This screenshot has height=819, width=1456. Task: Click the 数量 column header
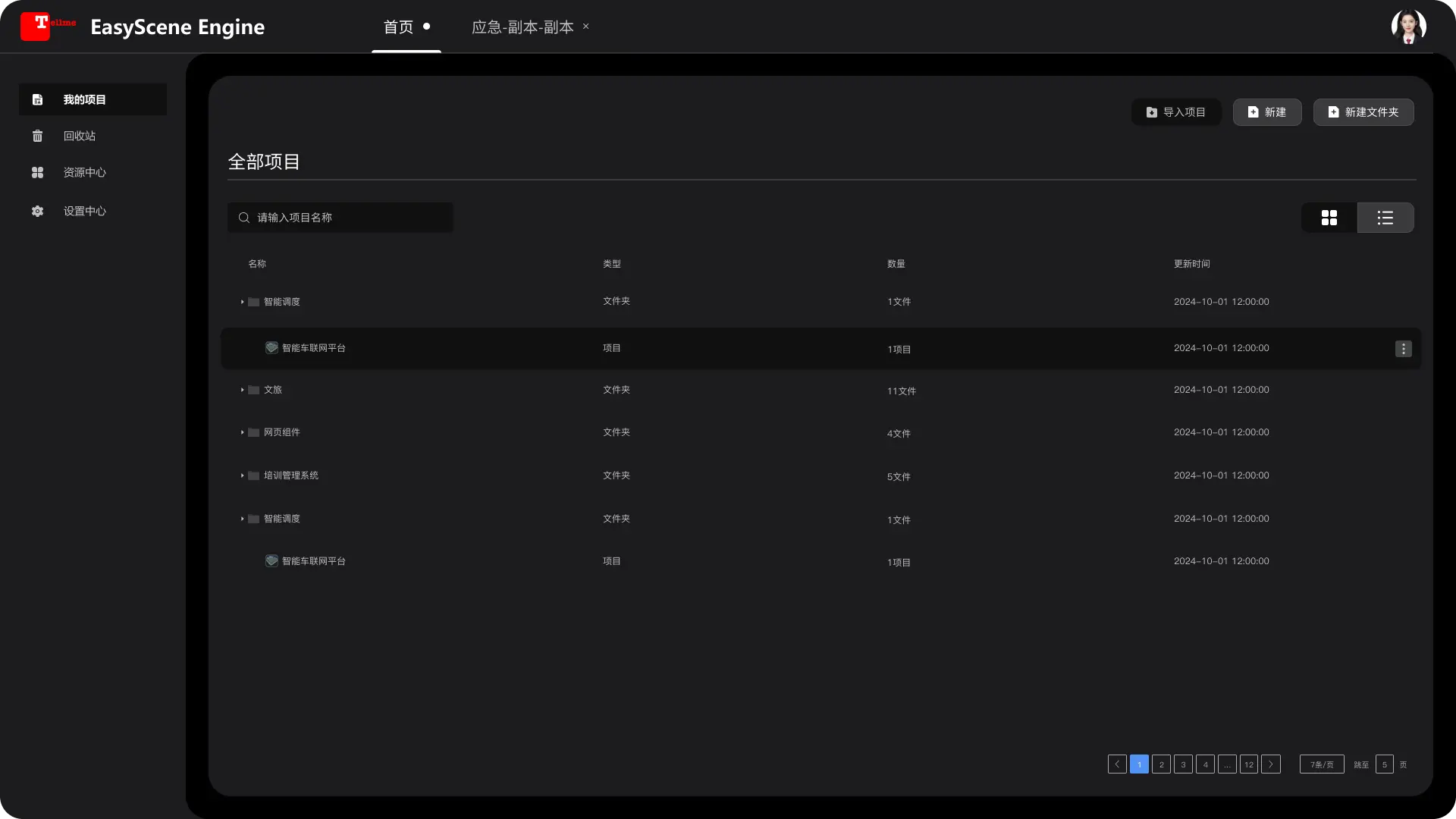point(896,264)
